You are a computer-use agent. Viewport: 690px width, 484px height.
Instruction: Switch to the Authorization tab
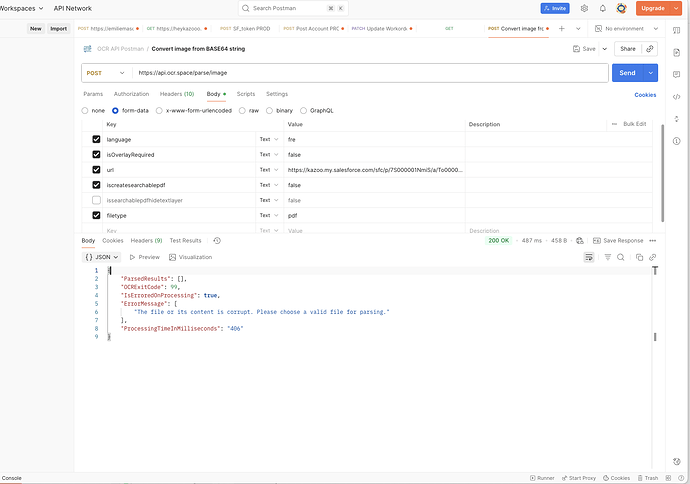131,94
